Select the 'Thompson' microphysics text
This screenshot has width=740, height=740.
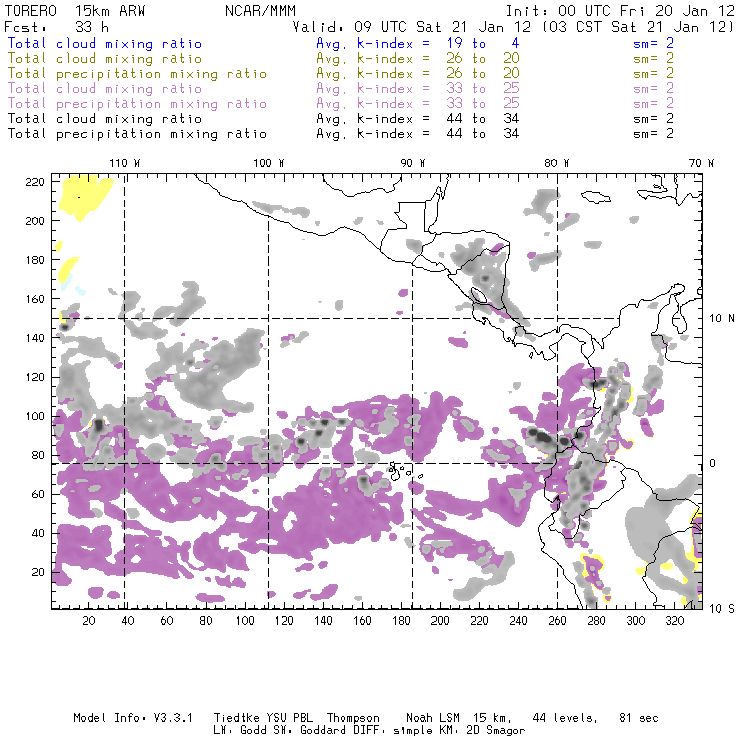tap(353, 718)
